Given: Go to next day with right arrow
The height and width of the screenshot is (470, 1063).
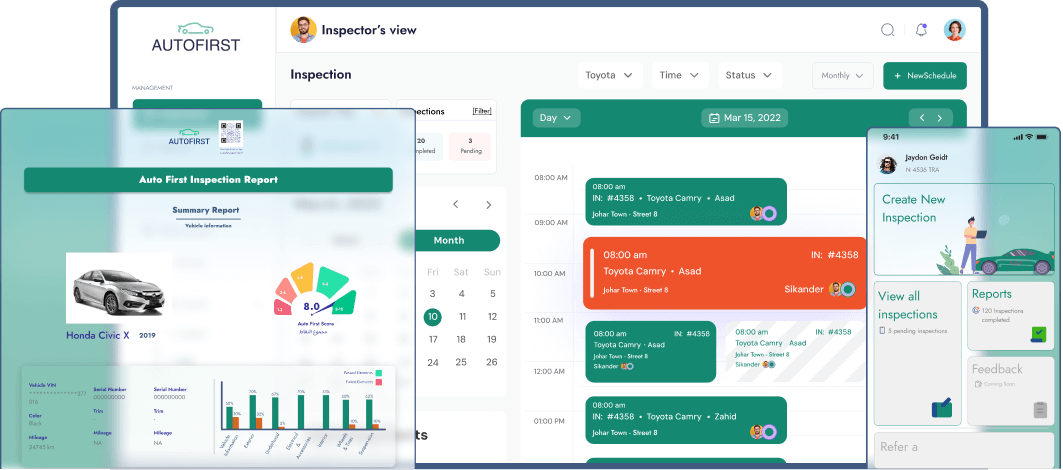Looking at the screenshot, I should point(940,118).
